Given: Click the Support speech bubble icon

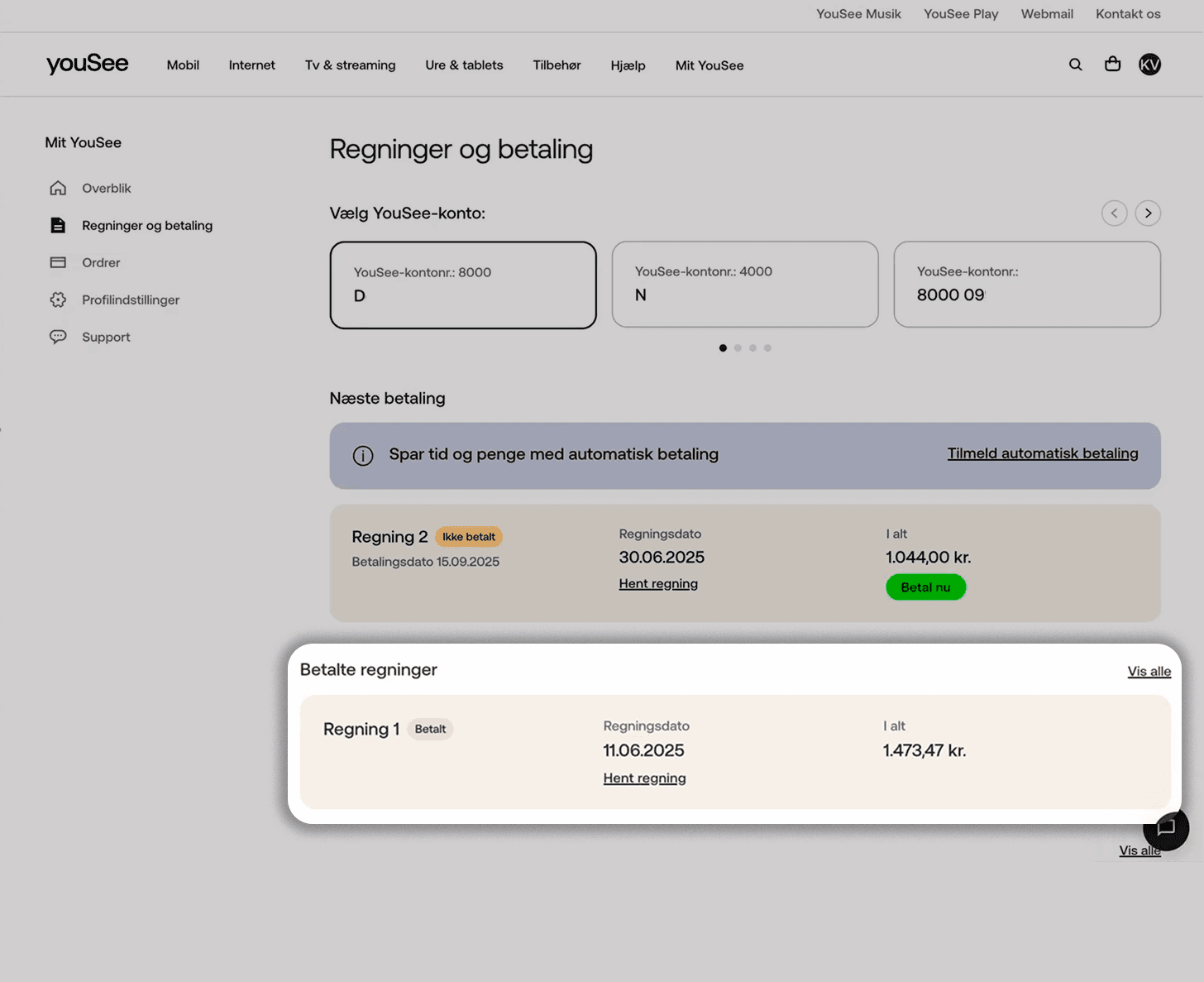Looking at the screenshot, I should (x=58, y=337).
